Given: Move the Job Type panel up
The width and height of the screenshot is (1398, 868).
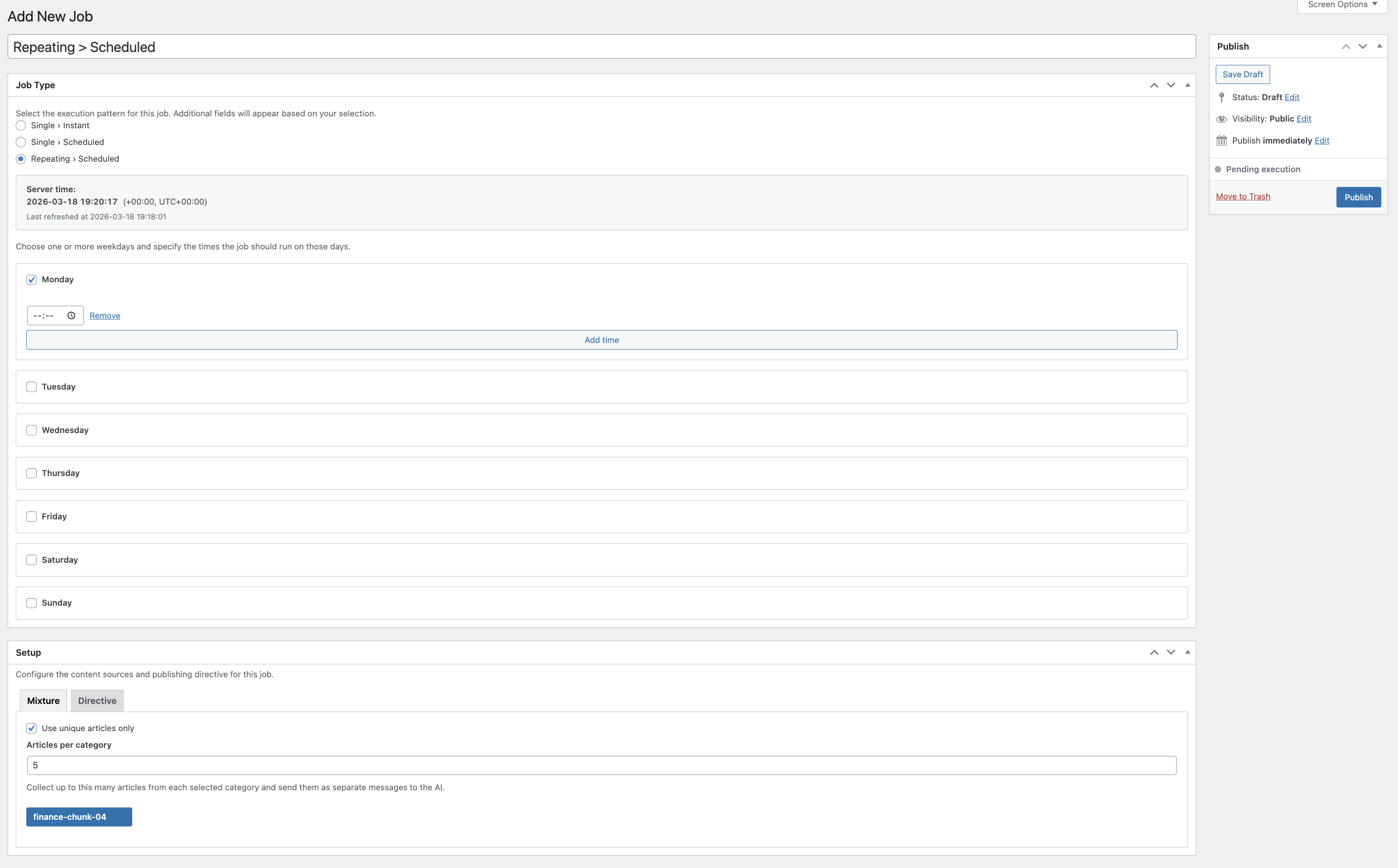Looking at the screenshot, I should (x=1154, y=85).
